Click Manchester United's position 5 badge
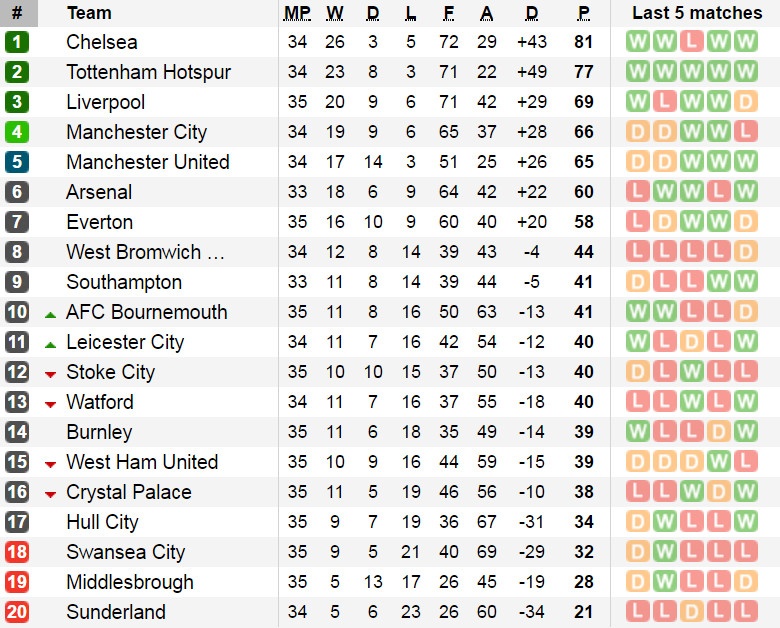Image resolution: width=780 pixels, height=628 pixels. (17, 162)
